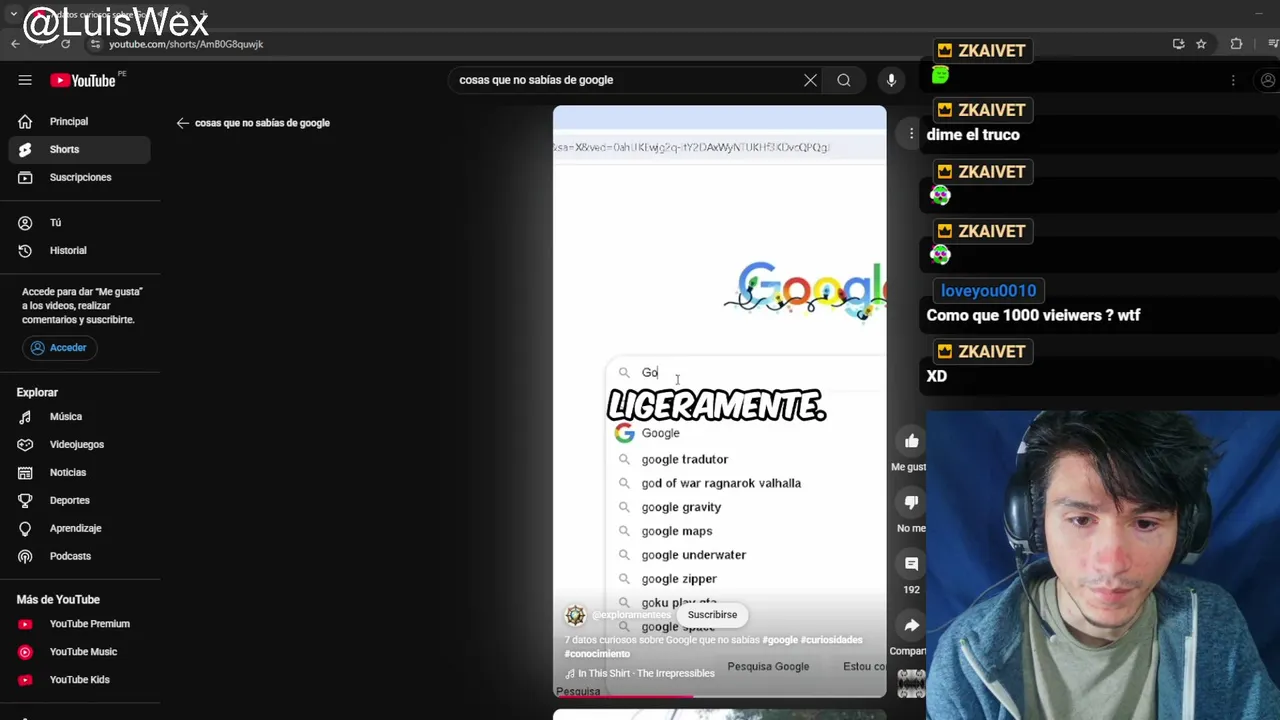Open the #conocimiento hashtag
The image size is (1280, 720).
coord(597,654)
